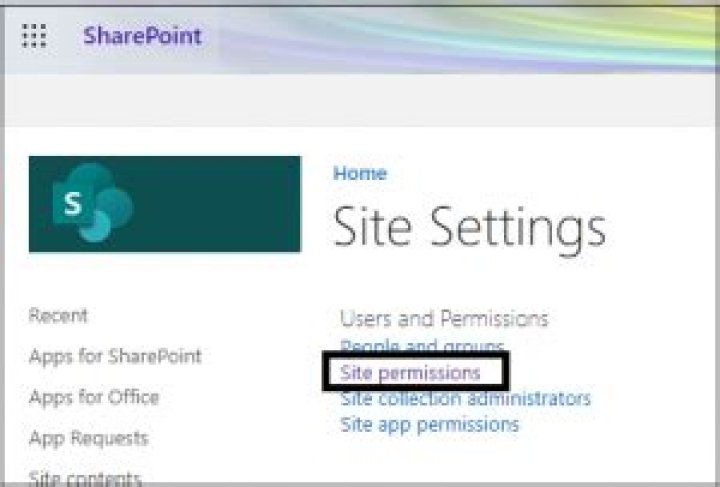Open the highlighted Site permissions link
This screenshot has width=720, height=487.
click(x=410, y=373)
